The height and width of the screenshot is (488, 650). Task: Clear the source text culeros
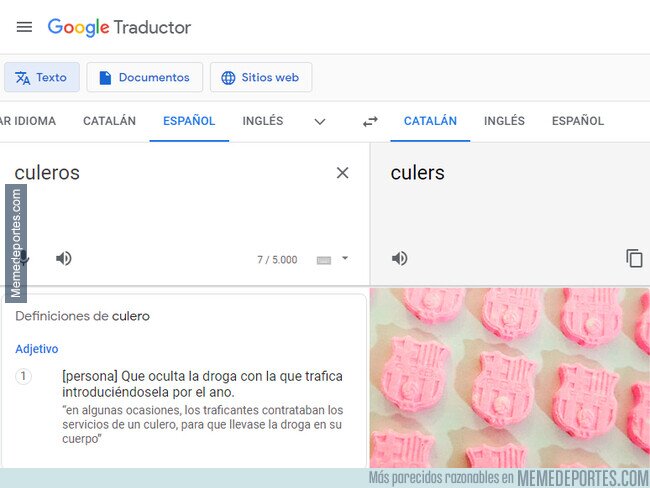click(342, 172)
